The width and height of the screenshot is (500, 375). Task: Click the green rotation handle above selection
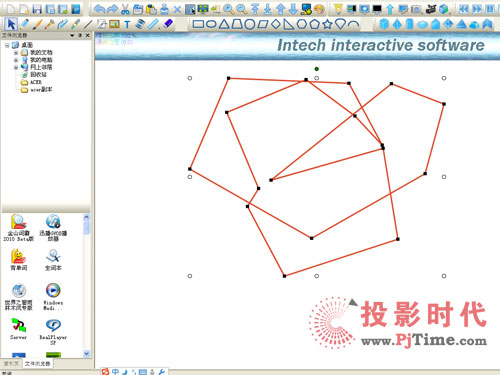coord(317,69)
